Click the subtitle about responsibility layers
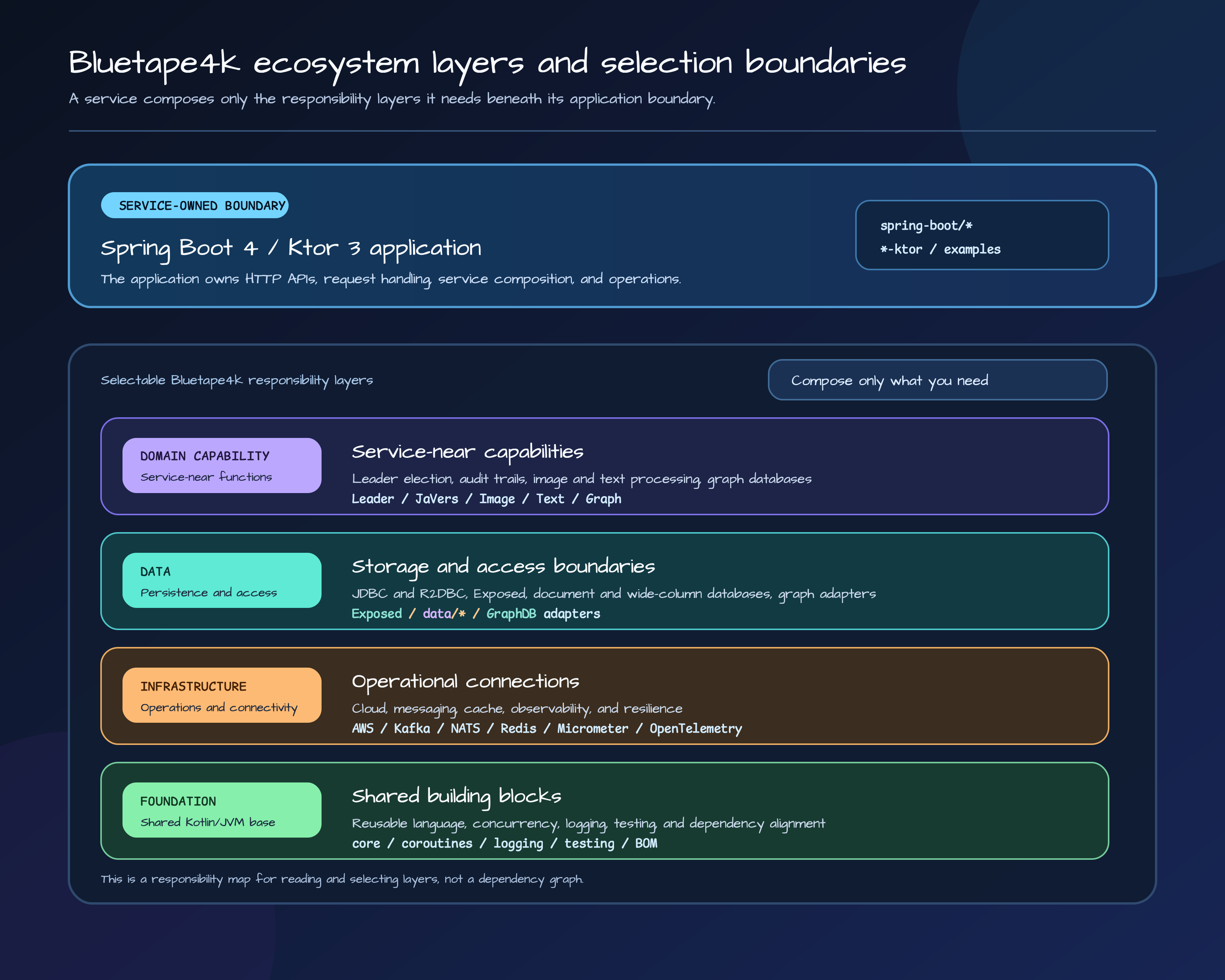The height and width of the screenshot is (980, 1225). click(392, 99)
